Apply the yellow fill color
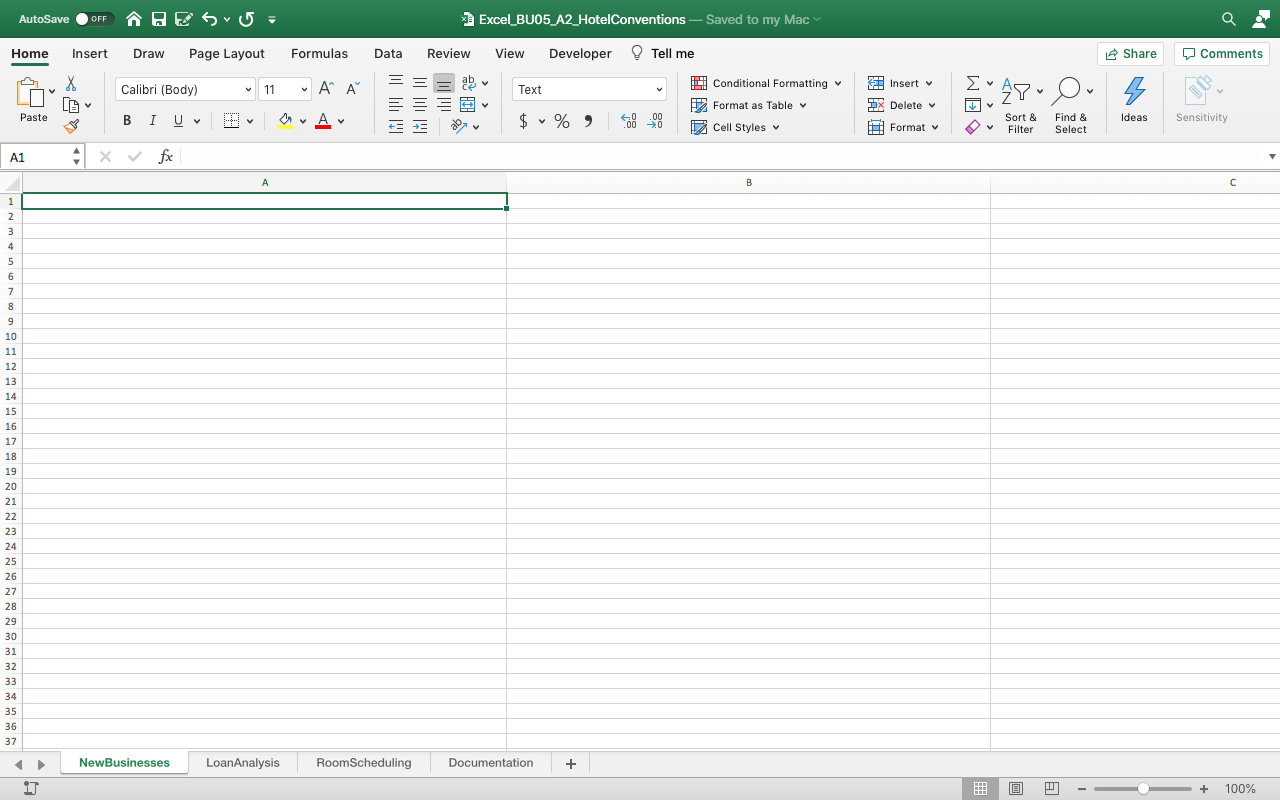 click(285, 121)
